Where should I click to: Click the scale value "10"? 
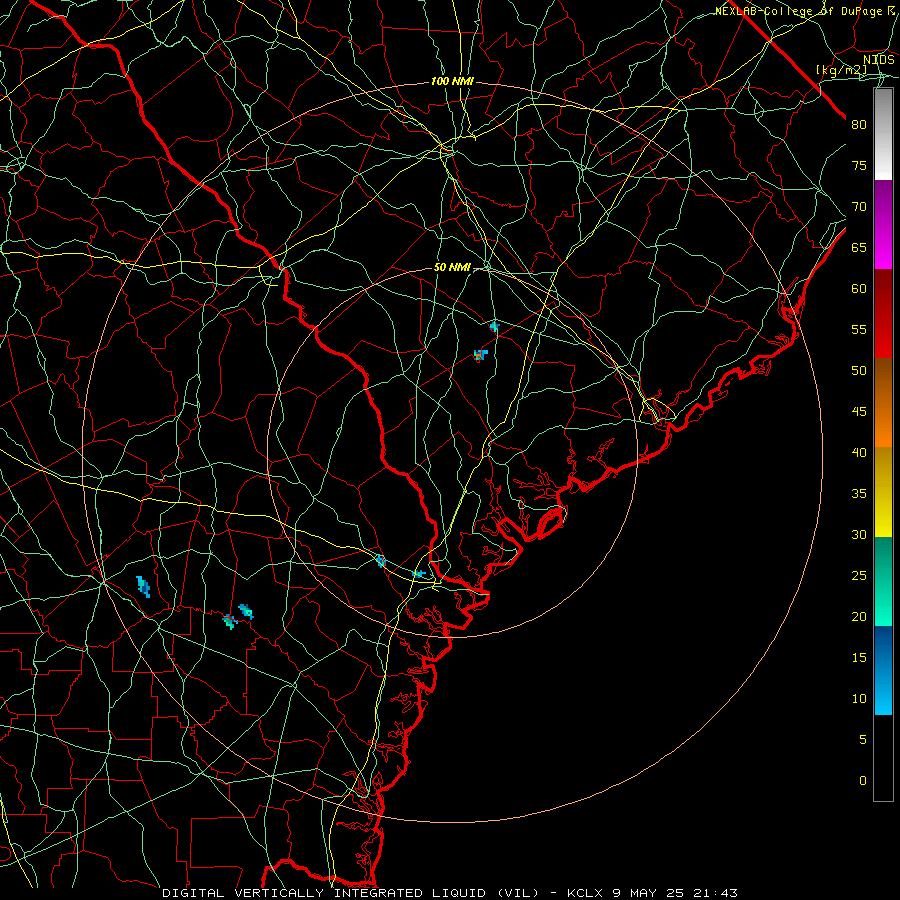(859, 699)
